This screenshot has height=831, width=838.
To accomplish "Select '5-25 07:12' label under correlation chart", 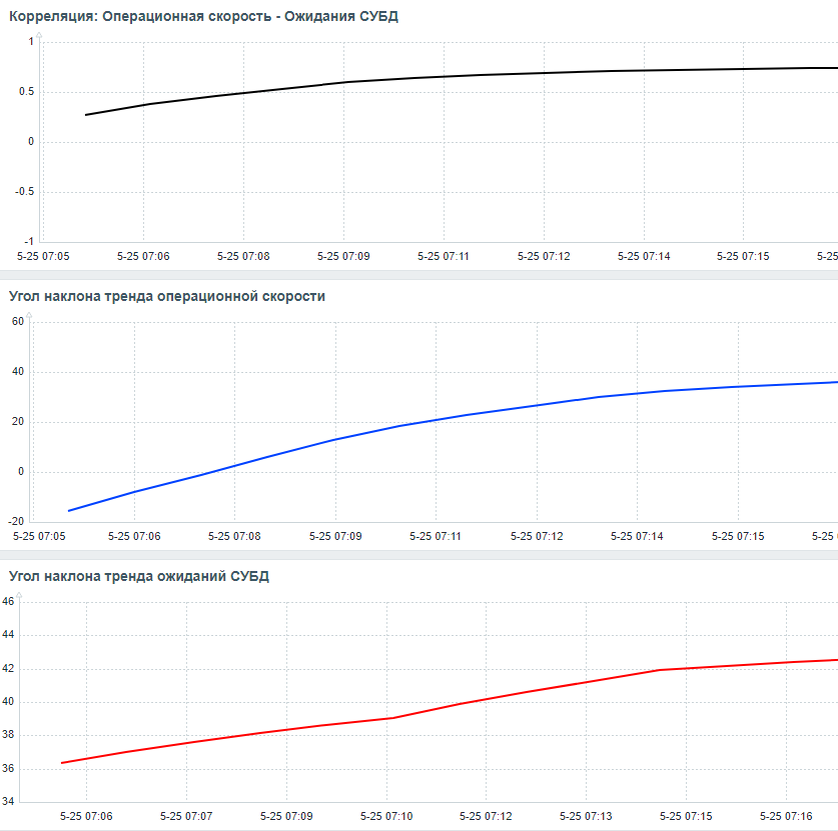I will (544, 257).
